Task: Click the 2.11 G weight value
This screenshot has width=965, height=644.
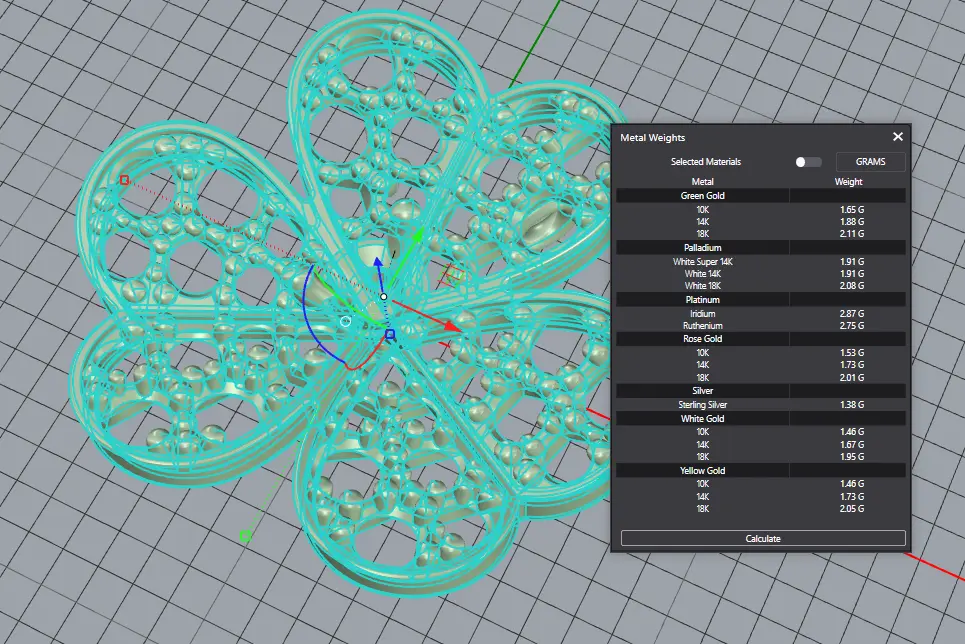Action: pos(852,234)
